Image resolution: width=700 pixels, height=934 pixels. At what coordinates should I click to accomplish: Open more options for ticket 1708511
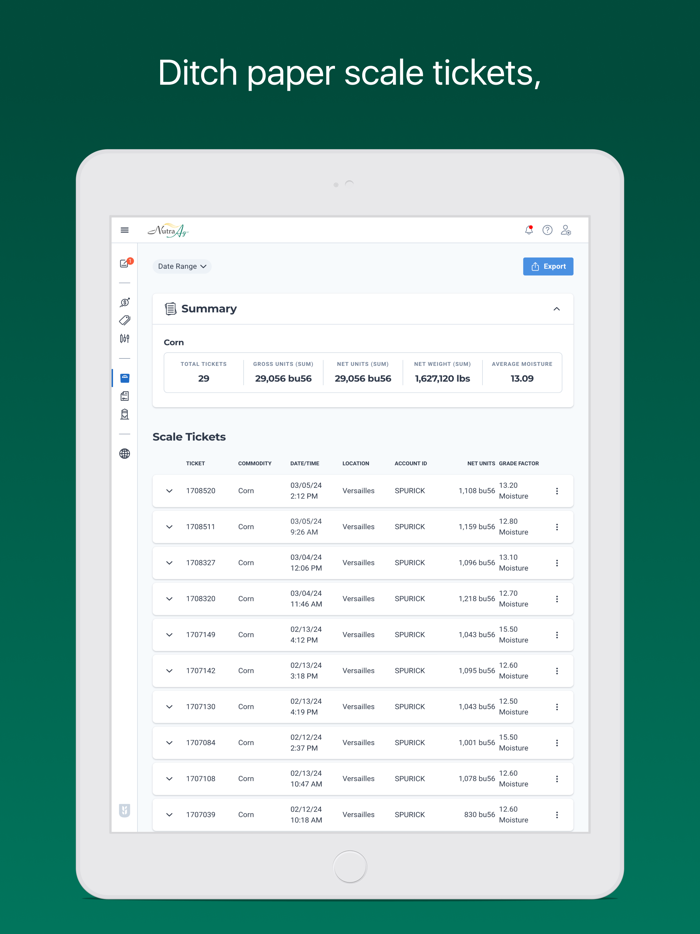pos(557,527)
